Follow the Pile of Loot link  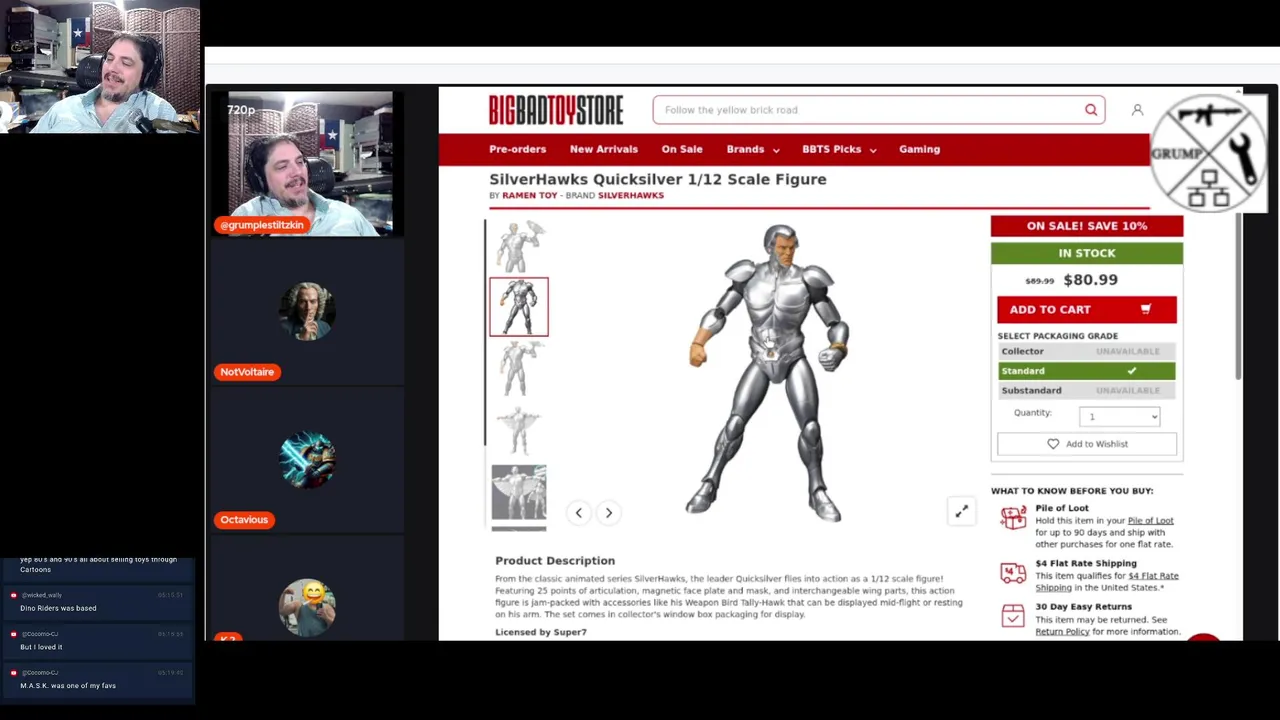tap(1150, 521)
